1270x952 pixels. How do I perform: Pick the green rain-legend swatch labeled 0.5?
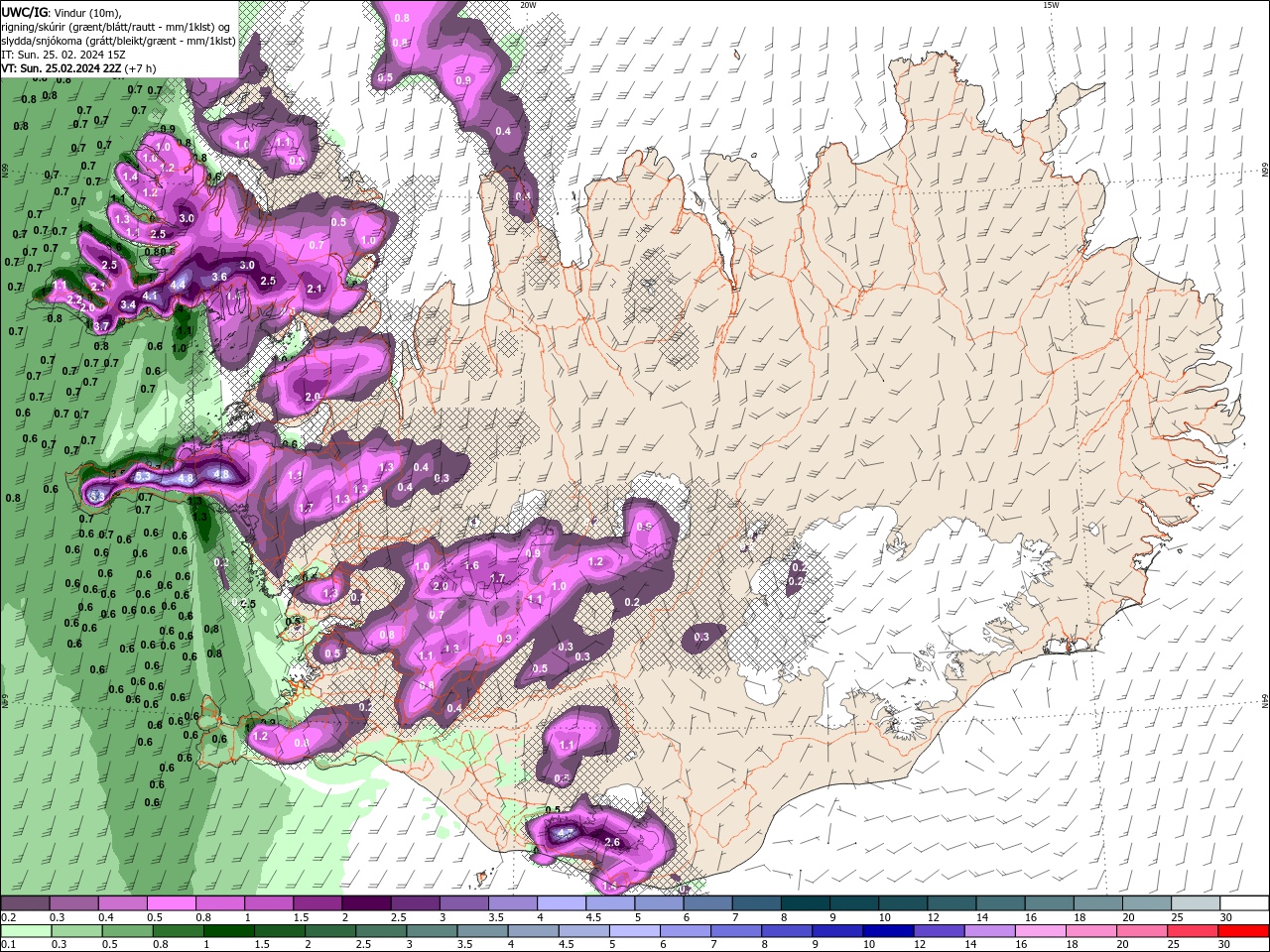127,931
